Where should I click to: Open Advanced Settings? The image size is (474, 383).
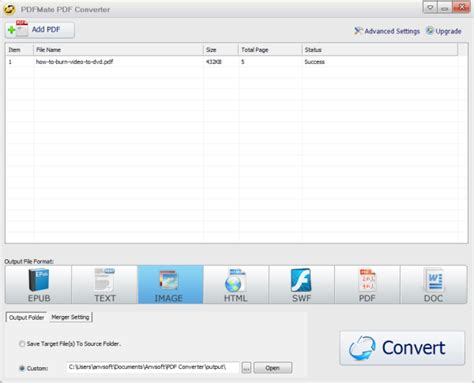[387, 31]
